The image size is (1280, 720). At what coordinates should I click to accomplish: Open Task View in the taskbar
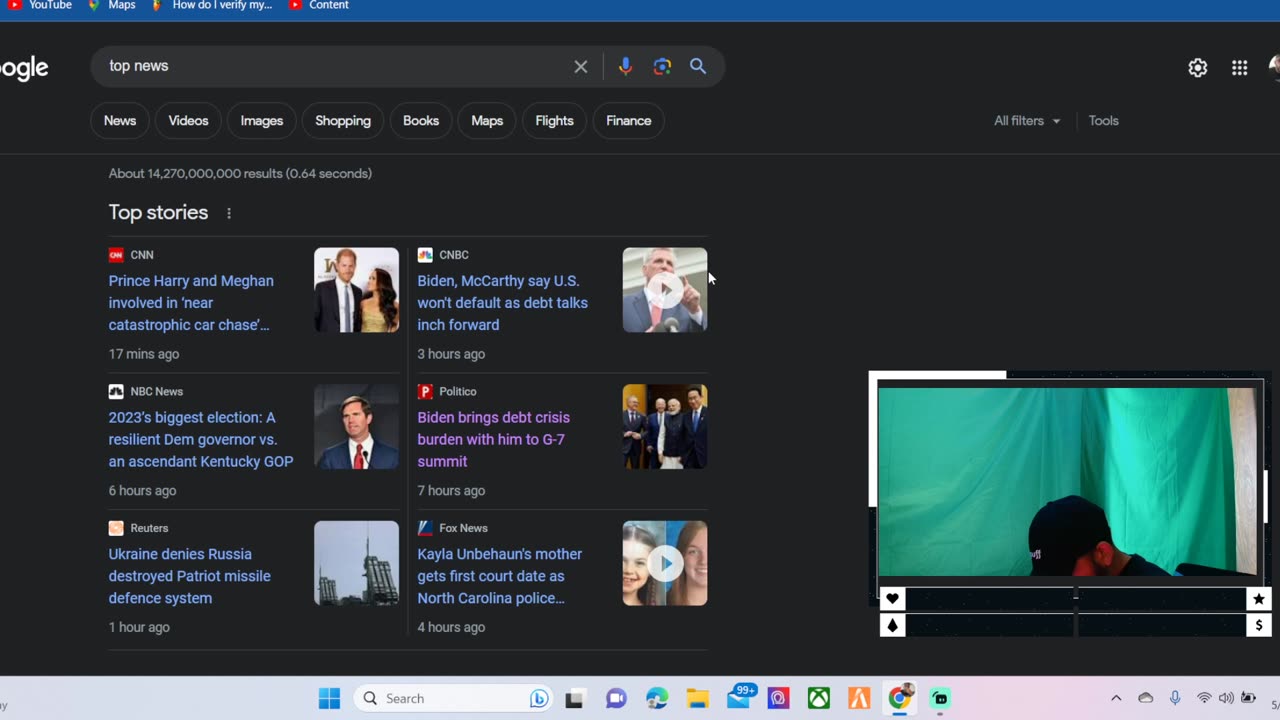click(575, 699)
